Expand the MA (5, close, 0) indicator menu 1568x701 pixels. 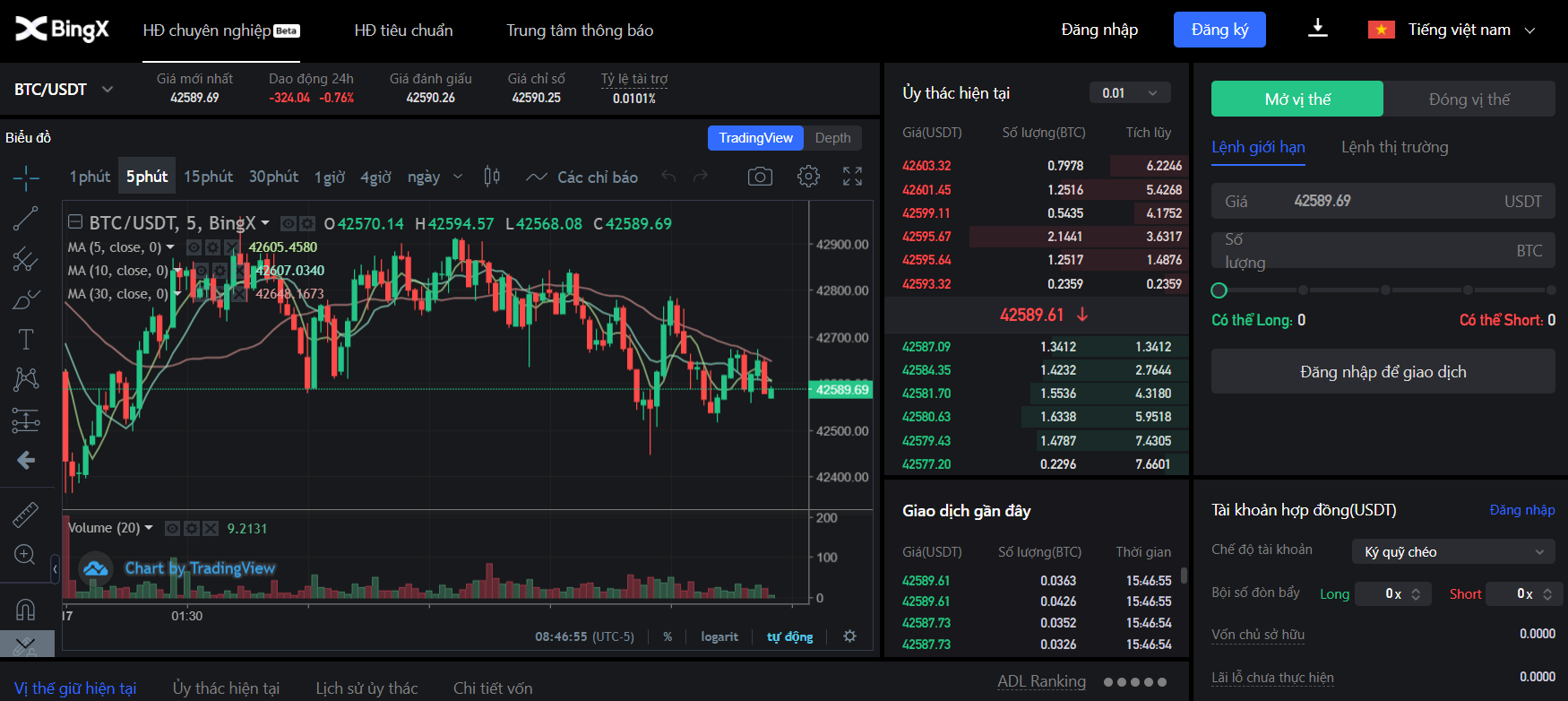point(170,247)
